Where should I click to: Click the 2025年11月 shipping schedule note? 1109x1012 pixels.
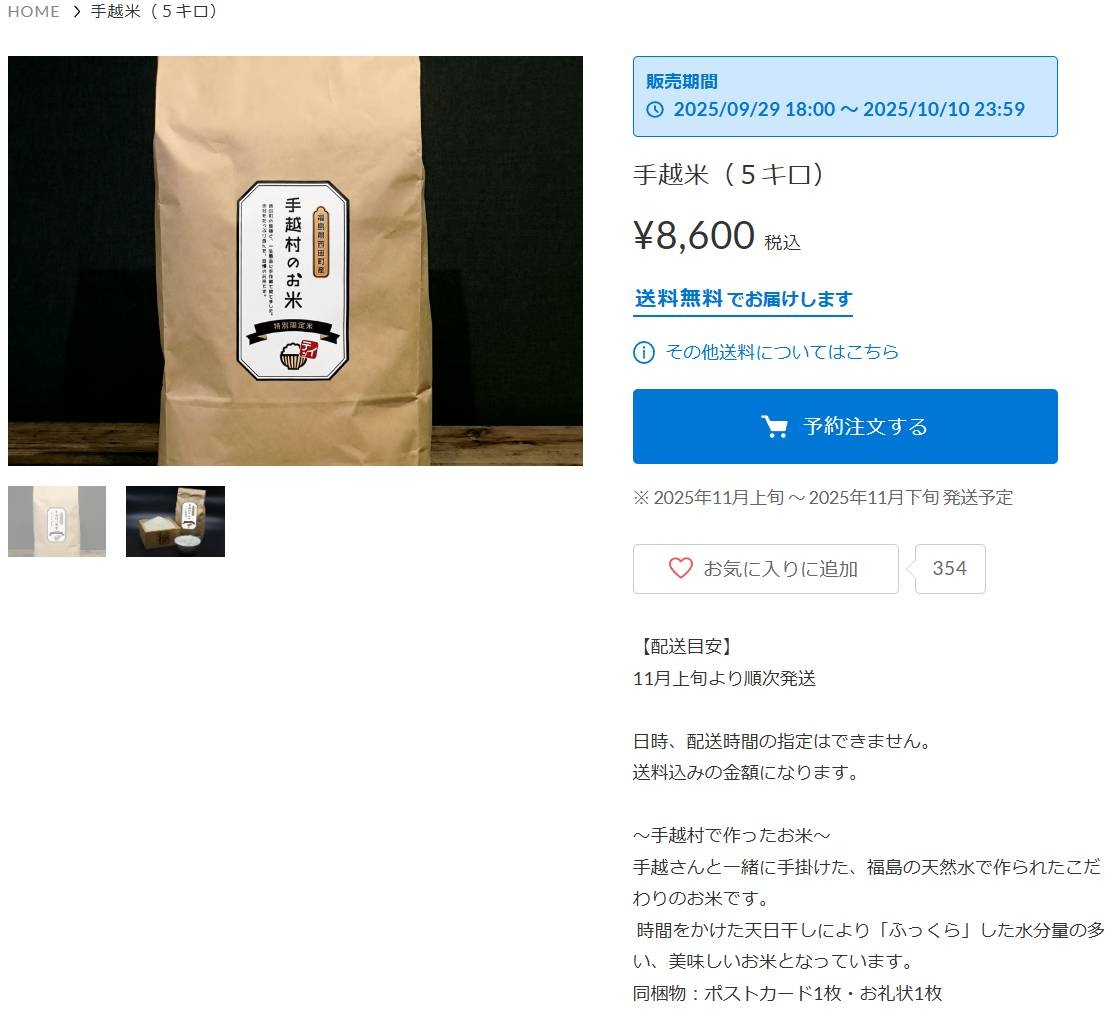tap(823, 498)
